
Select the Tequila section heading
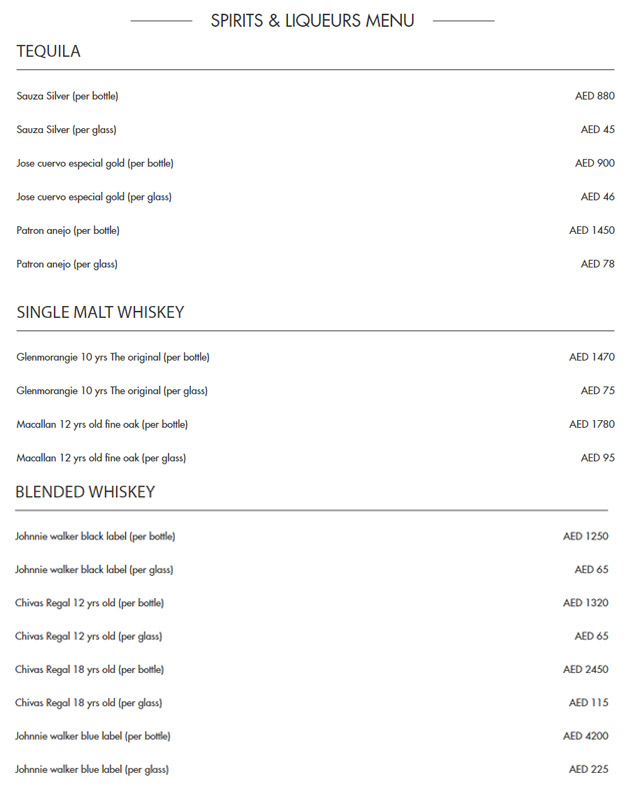(49, 52)
